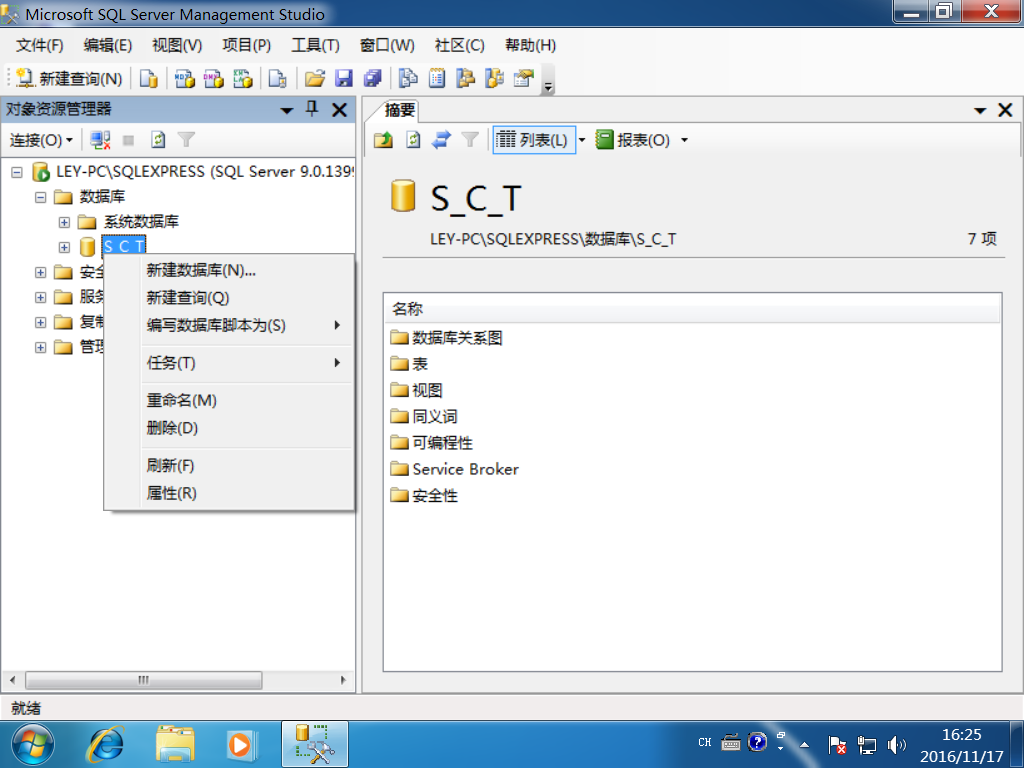This screenshot has width=1024, height=768.
Task: Select the 可编程性 folder in summary list
Action: coord(442,443)
